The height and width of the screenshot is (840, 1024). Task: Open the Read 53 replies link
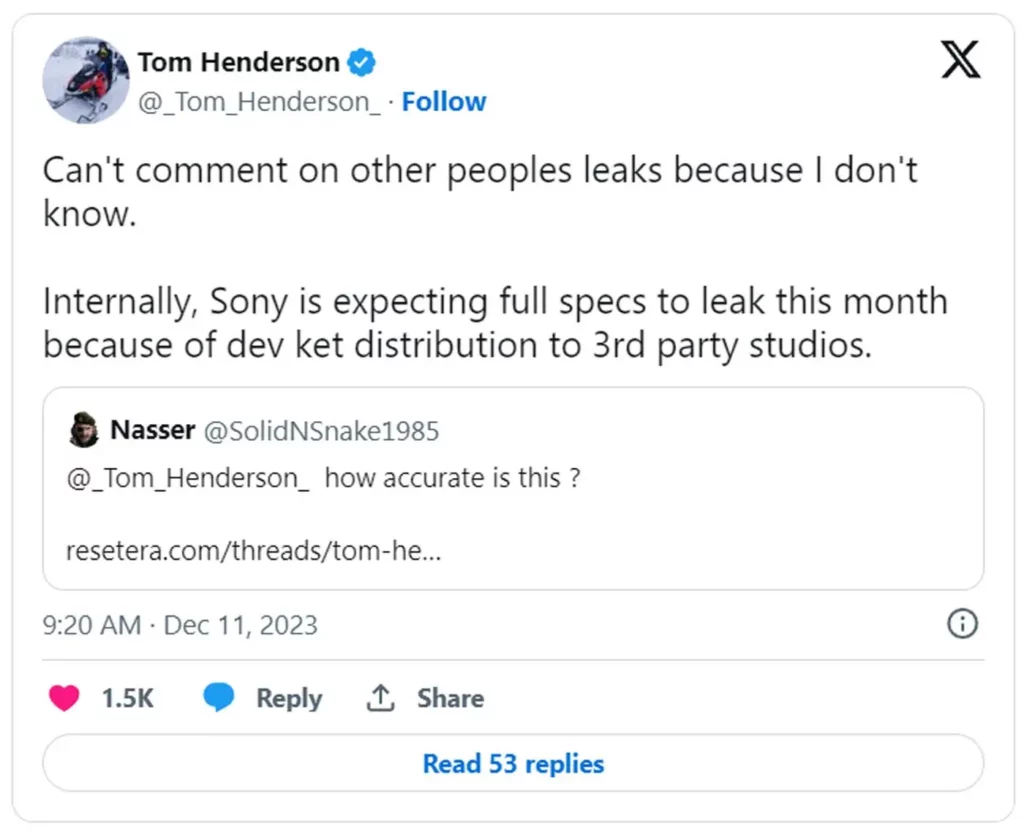point(512,763)
